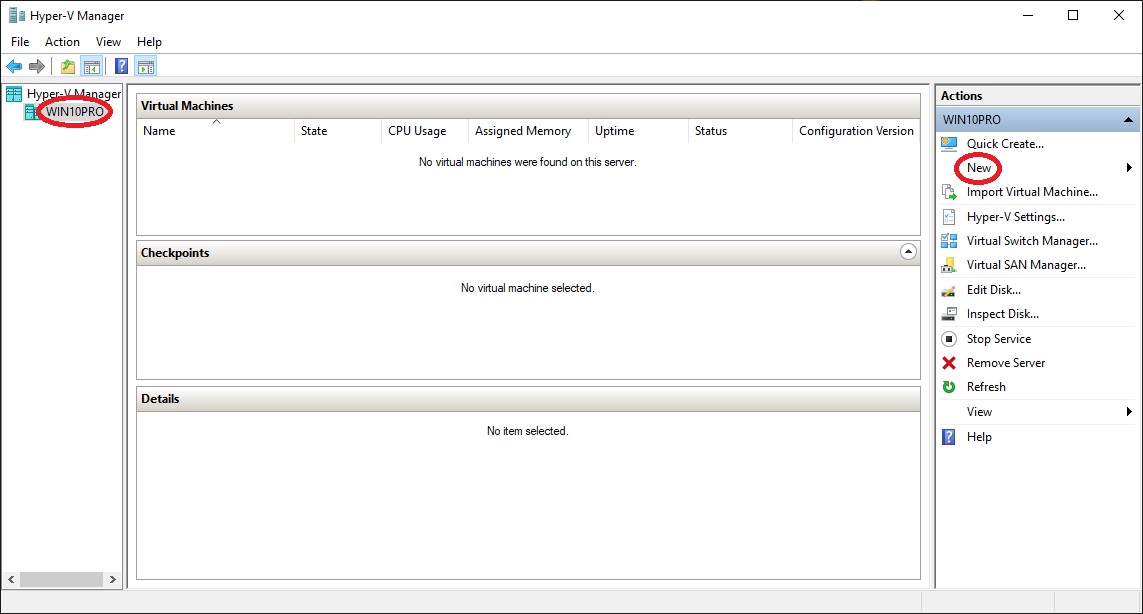Viewport: 1143px width, 614px height.
Task: Click Inspect Disk... action
Action: point(1003,314)
